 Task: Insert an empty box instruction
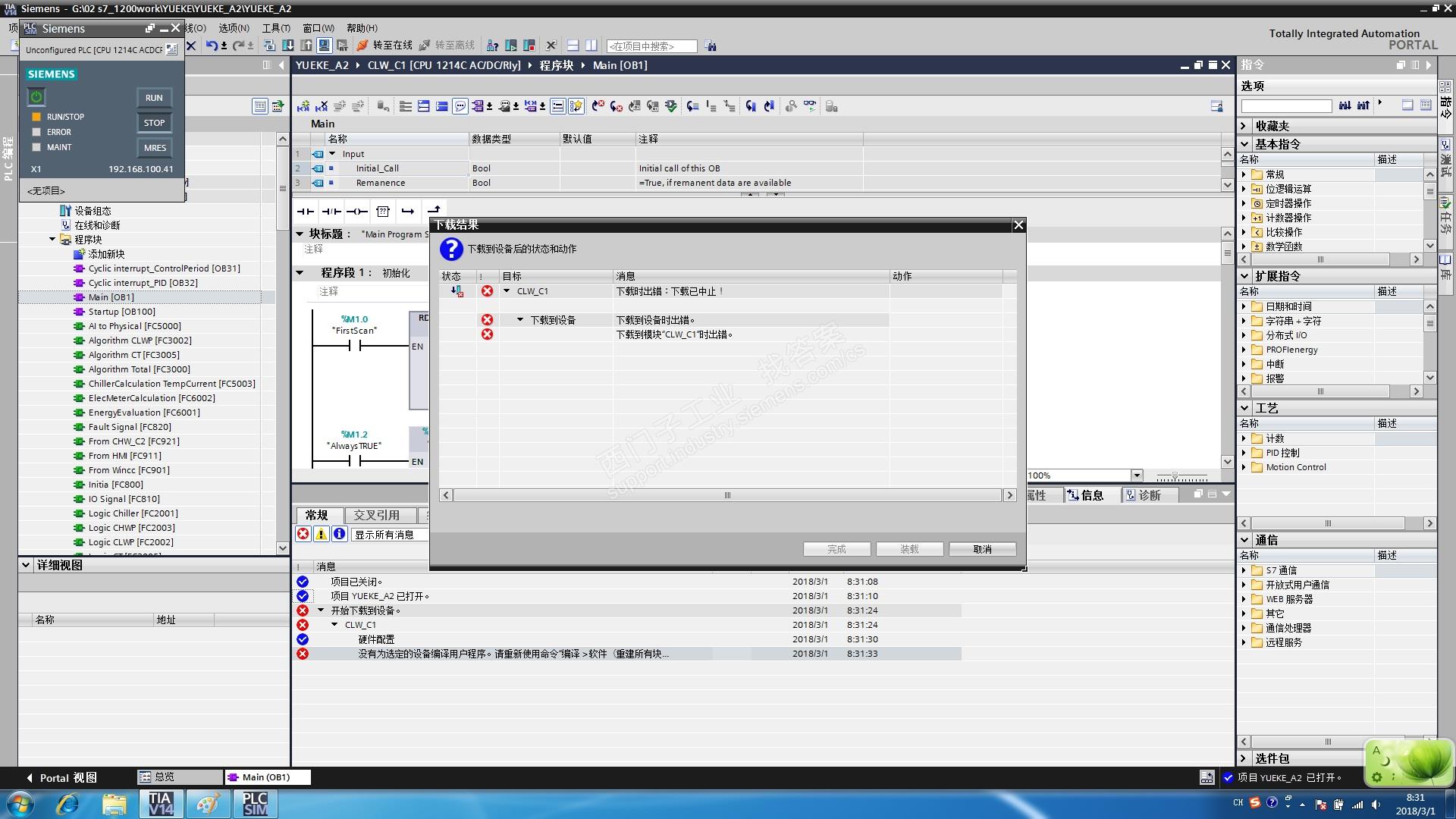point(383,212)
